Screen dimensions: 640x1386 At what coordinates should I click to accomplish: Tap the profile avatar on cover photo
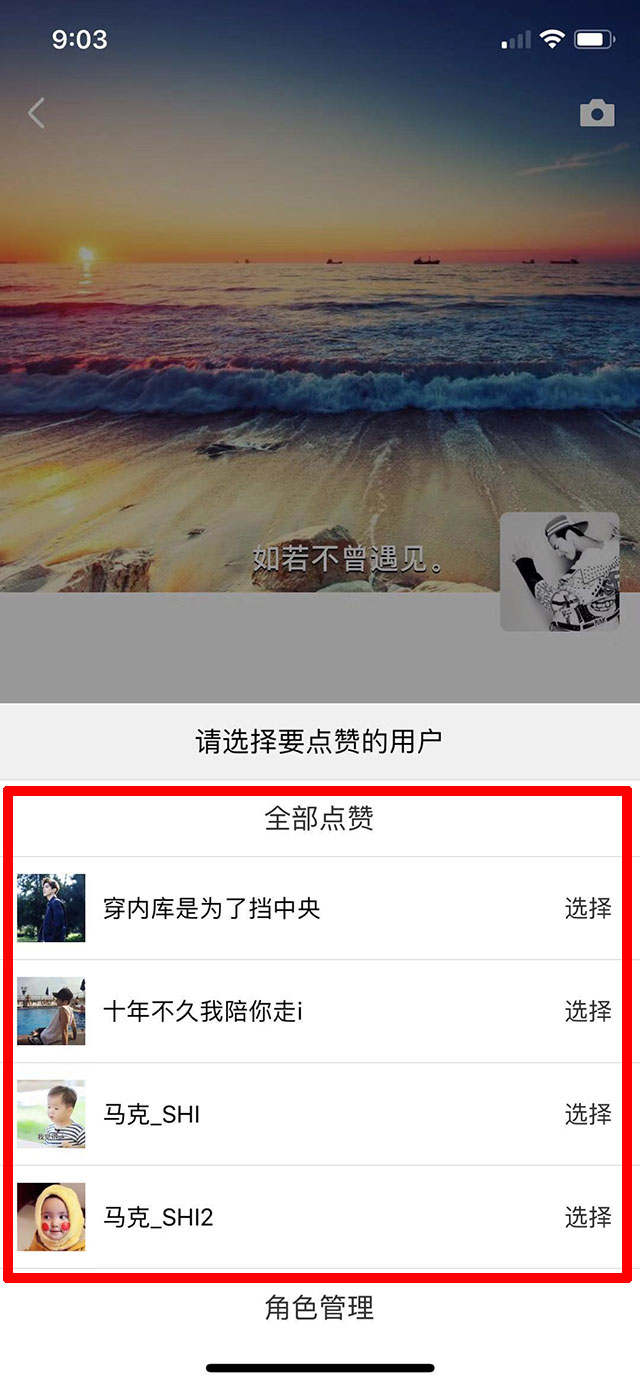pos(560,572)
